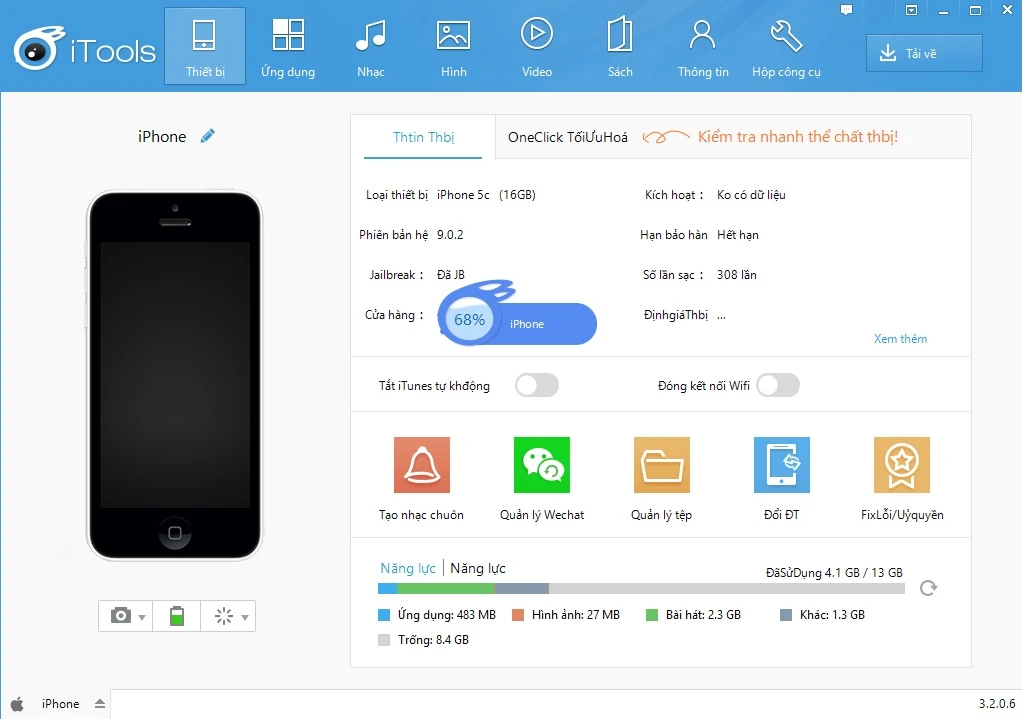Click the iTools eye logo

[38, 49]
